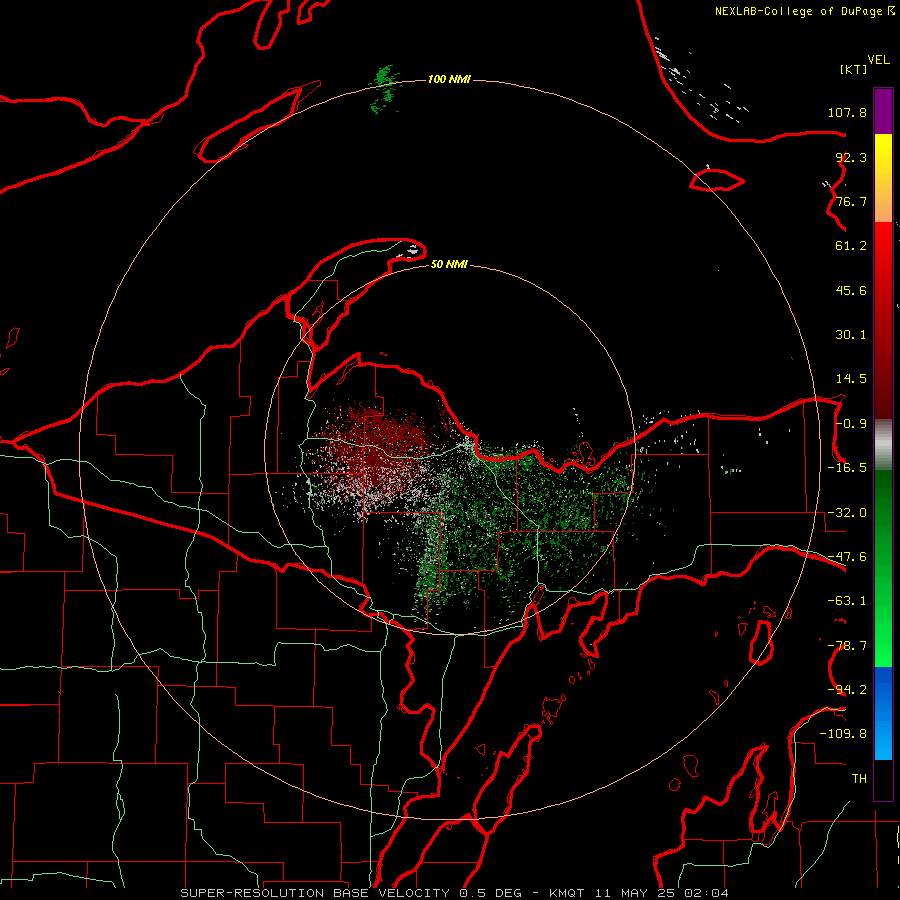Click the 50 NMI range ring label
Image resolution: width=900 pixels, height=900 pixels.
[449, 264]
